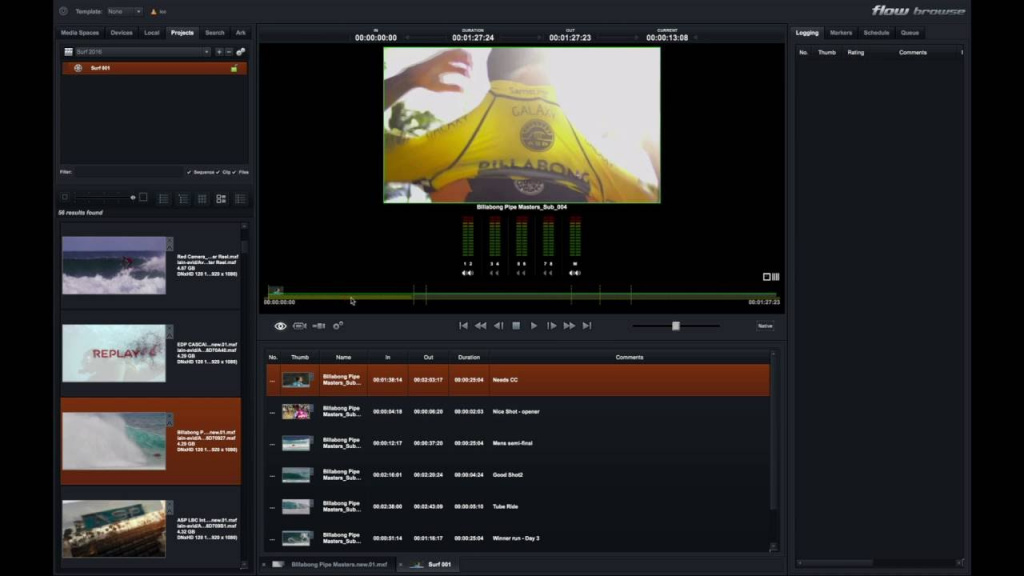Mute audio channels 1 2 speaker icon
The width and height of the screenshot is (1024, 576).
click(468, 273)
